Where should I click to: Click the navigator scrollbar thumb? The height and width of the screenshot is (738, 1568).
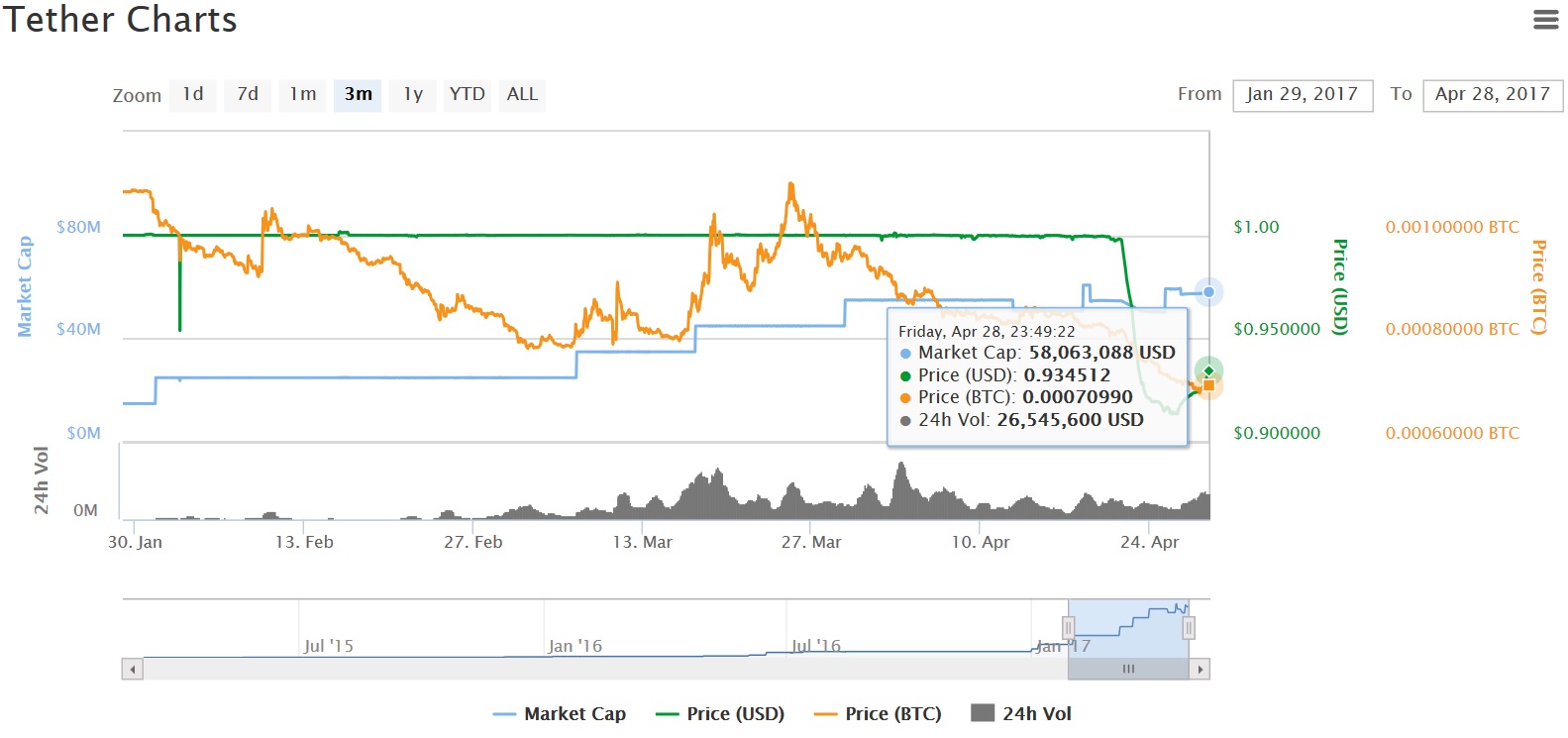coord(1128,670)
